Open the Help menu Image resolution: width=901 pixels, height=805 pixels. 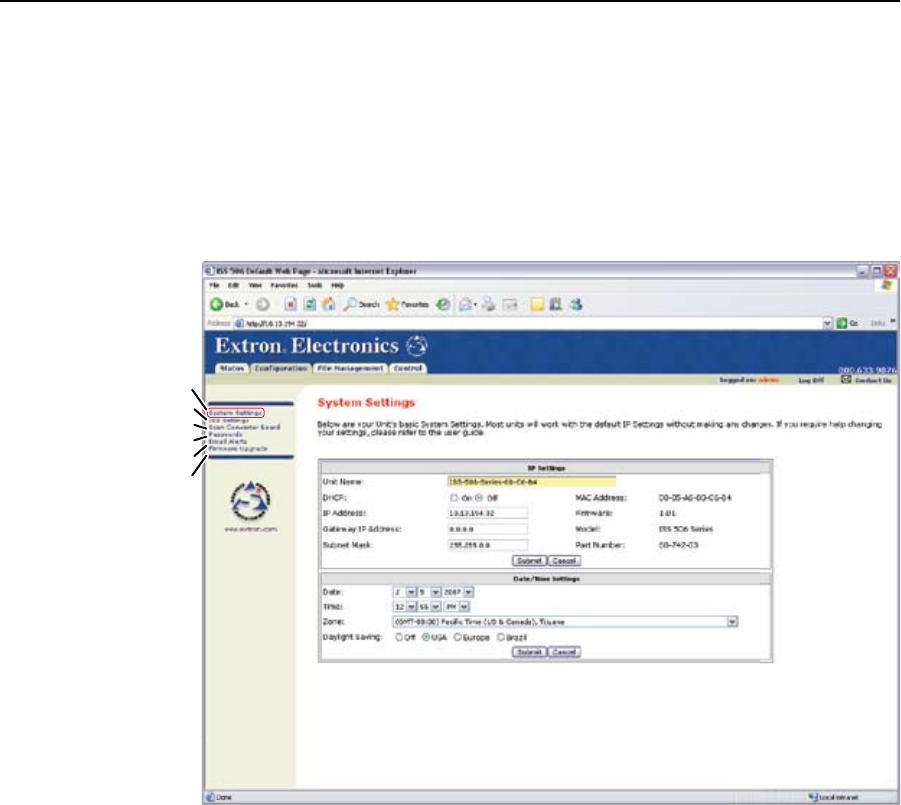337,286
